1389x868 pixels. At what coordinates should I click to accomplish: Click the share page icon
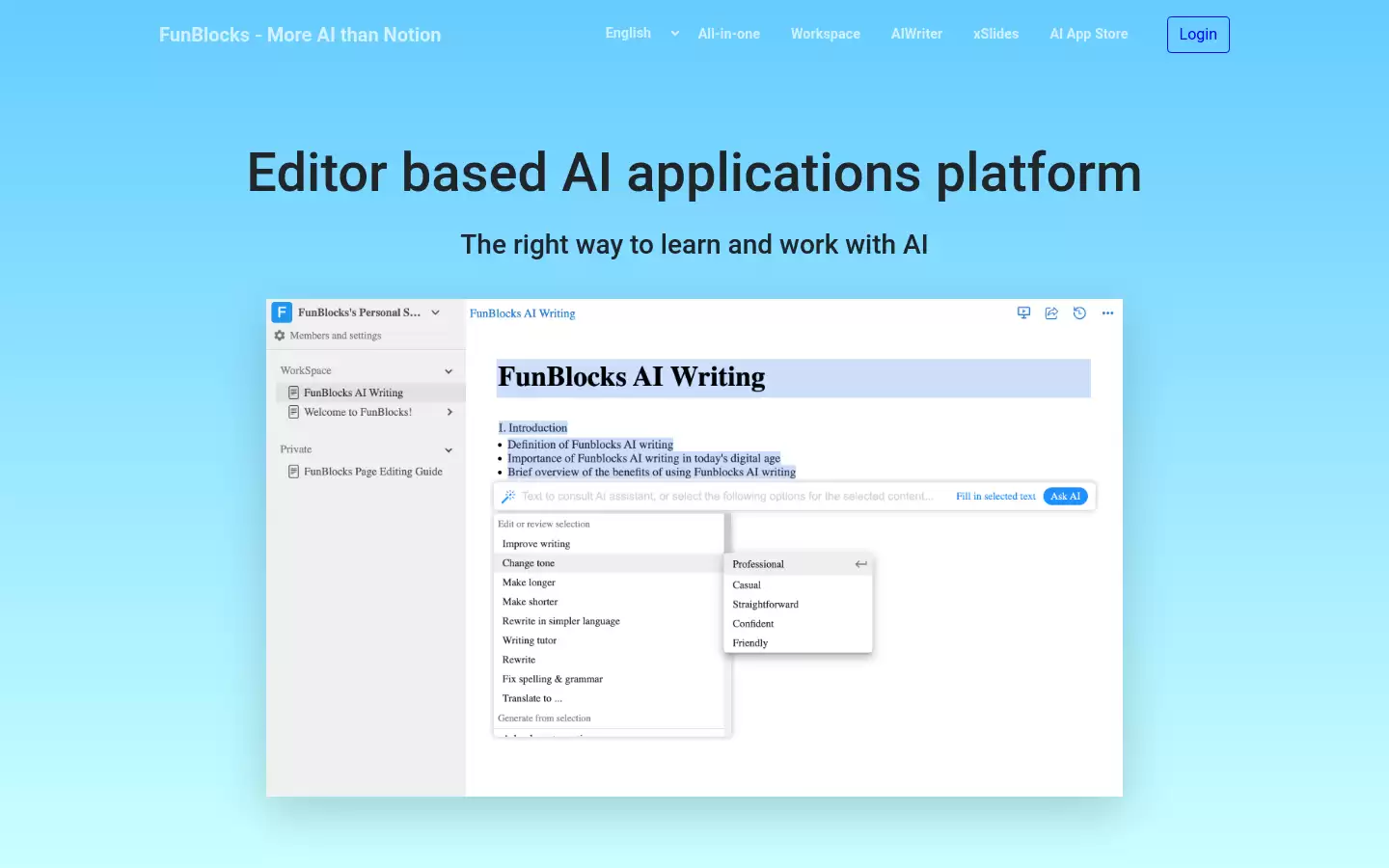(x=1051, y=312)
